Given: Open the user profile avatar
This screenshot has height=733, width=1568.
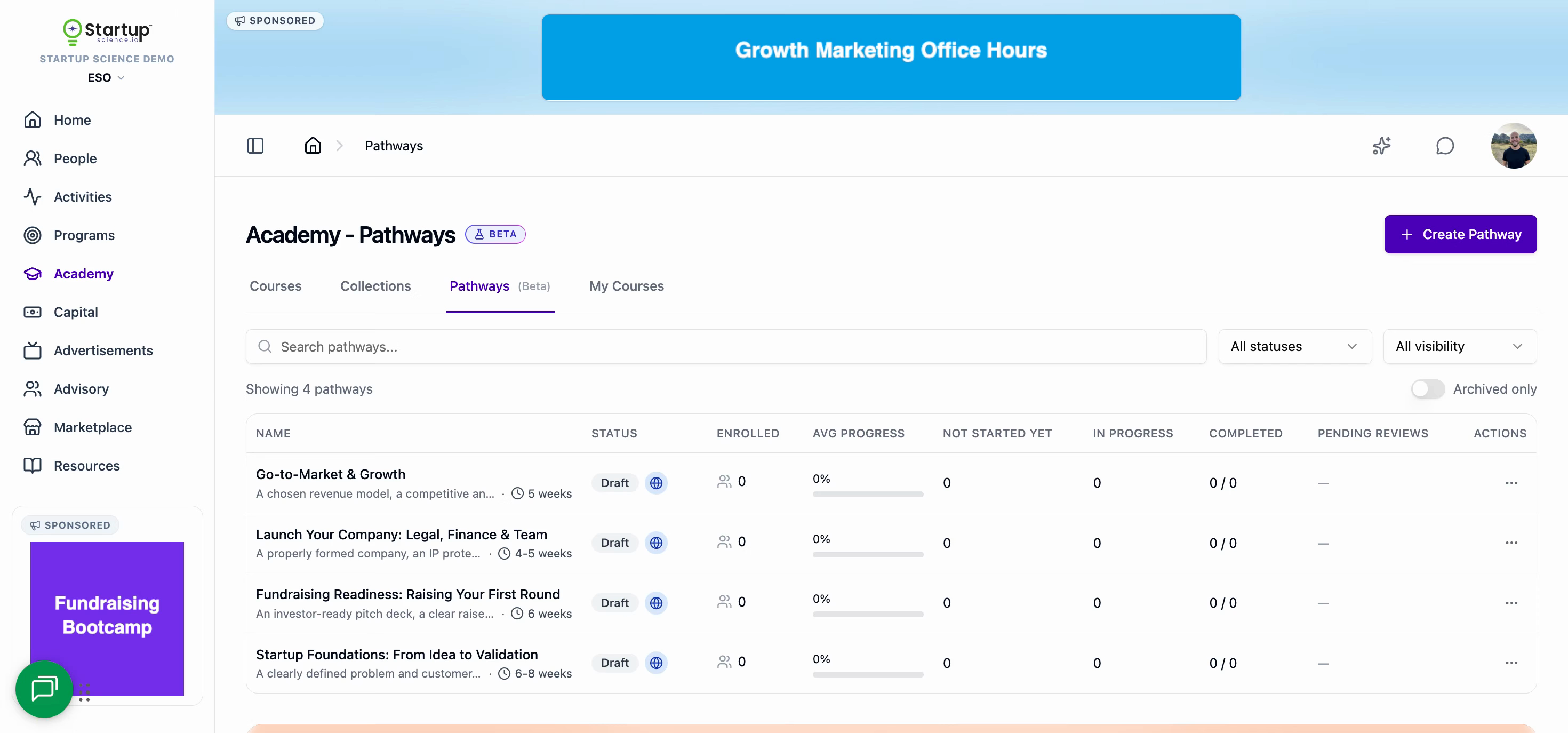Looking at the screenshot, I should pos(1513,146).
